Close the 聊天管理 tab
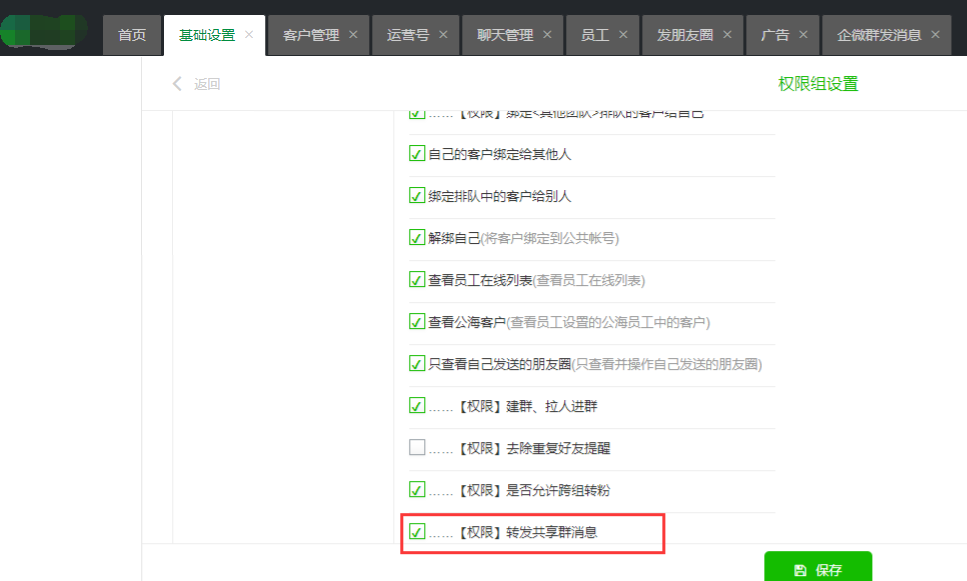 [547, 35]
